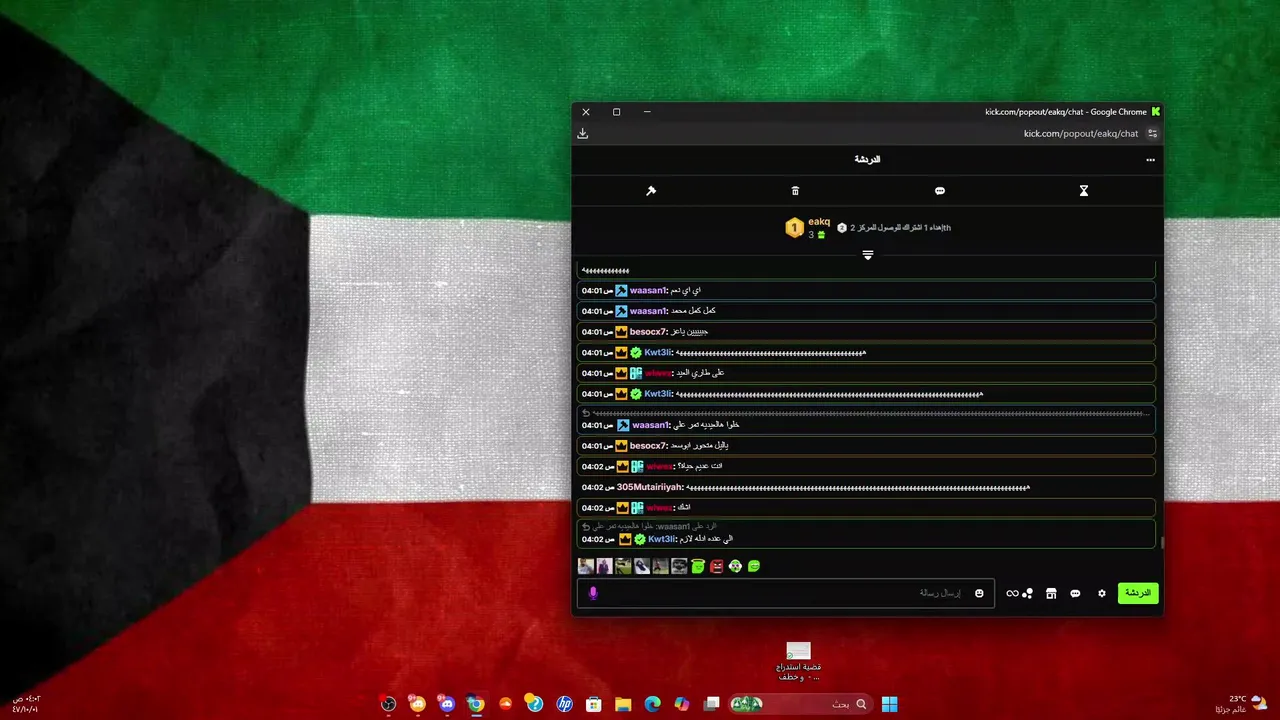Click the hourglass timeout icon

pyautogui.click(x=1083, y=191)
